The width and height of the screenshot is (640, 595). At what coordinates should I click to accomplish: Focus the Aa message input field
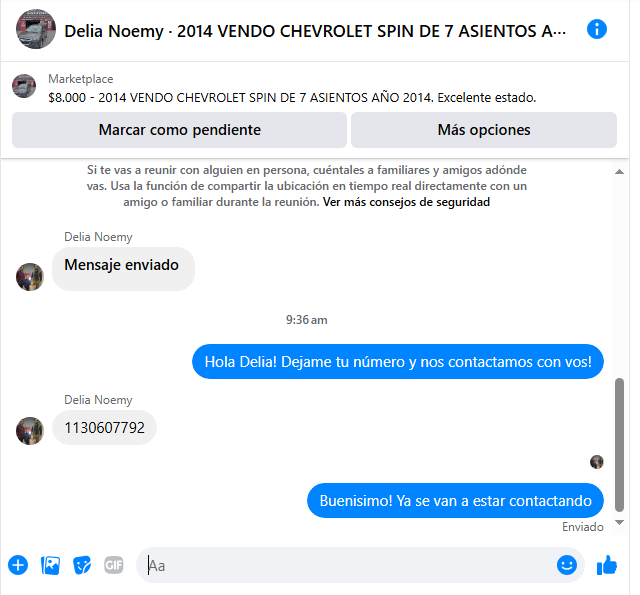click(x=351, y=566)
